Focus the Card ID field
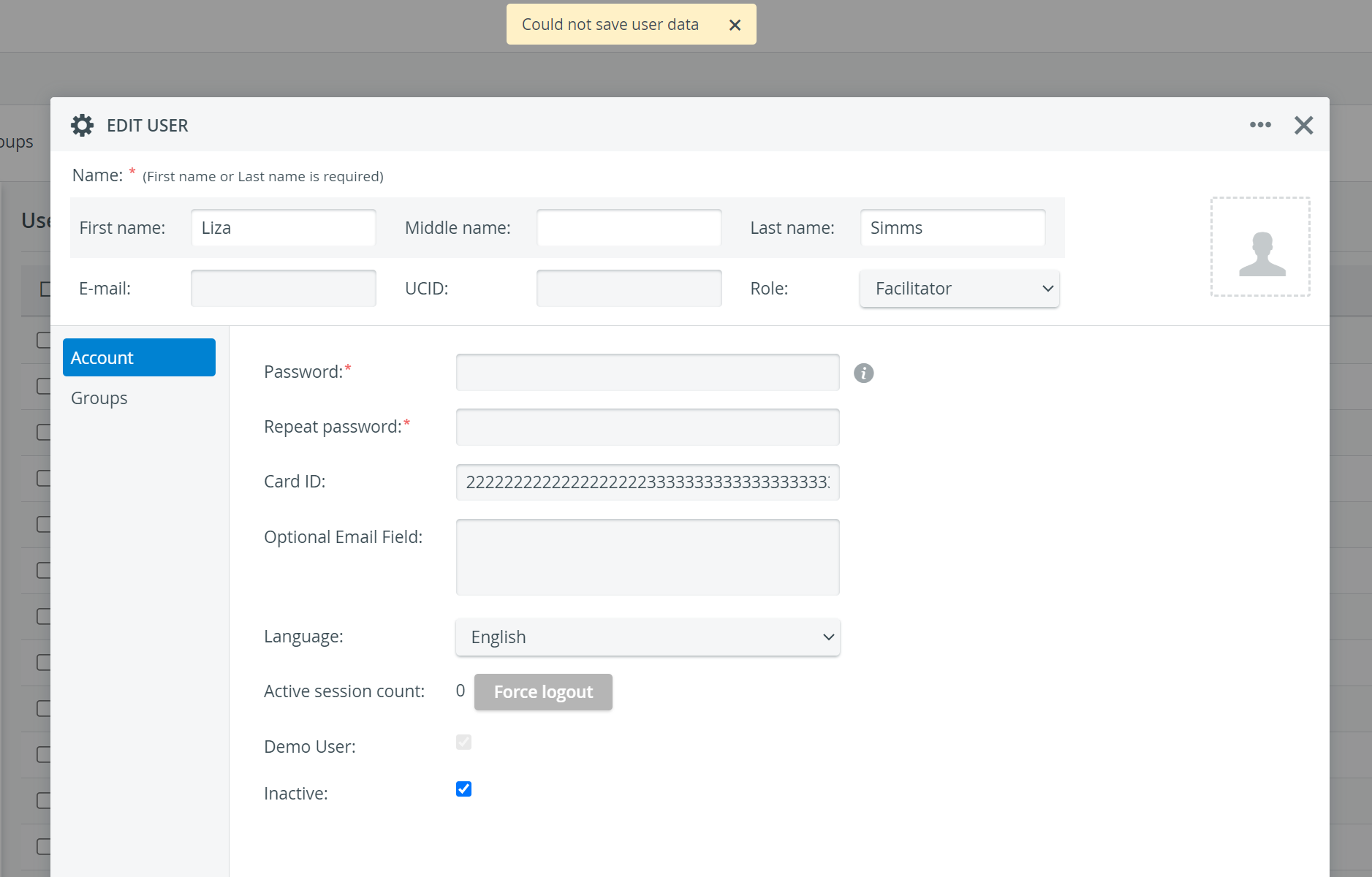 648,482
